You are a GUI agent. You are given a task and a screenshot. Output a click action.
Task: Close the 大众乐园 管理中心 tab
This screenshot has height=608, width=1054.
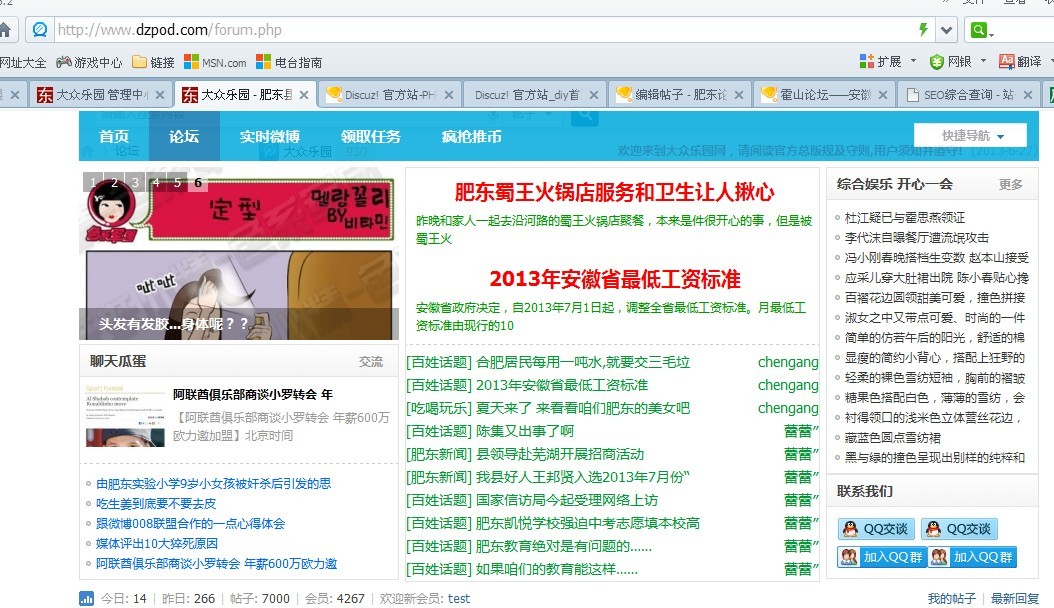[159, 95]
